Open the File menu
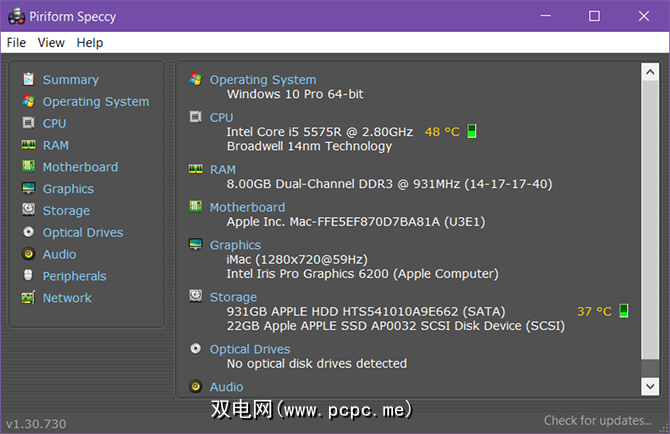Screen dimensions: 670x434 [16, 43]
